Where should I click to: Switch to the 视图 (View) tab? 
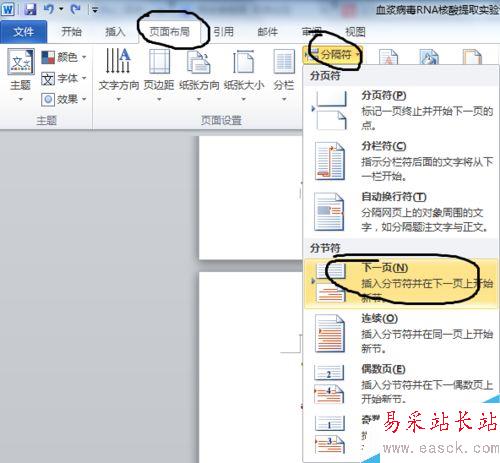355,32
